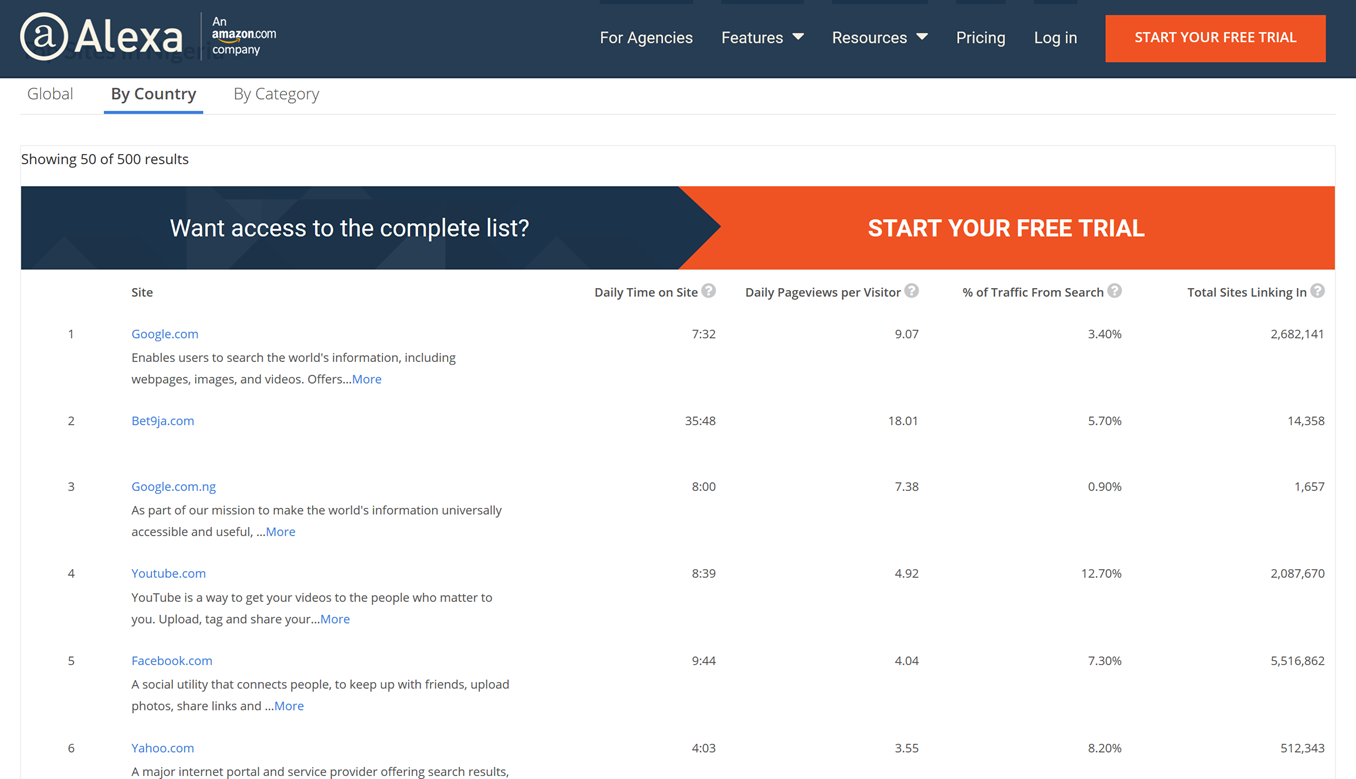The width and height of the screenshot is (1356, 779).
Task: Click the Total Sites Linking In header
Action: coord(1247,292)
